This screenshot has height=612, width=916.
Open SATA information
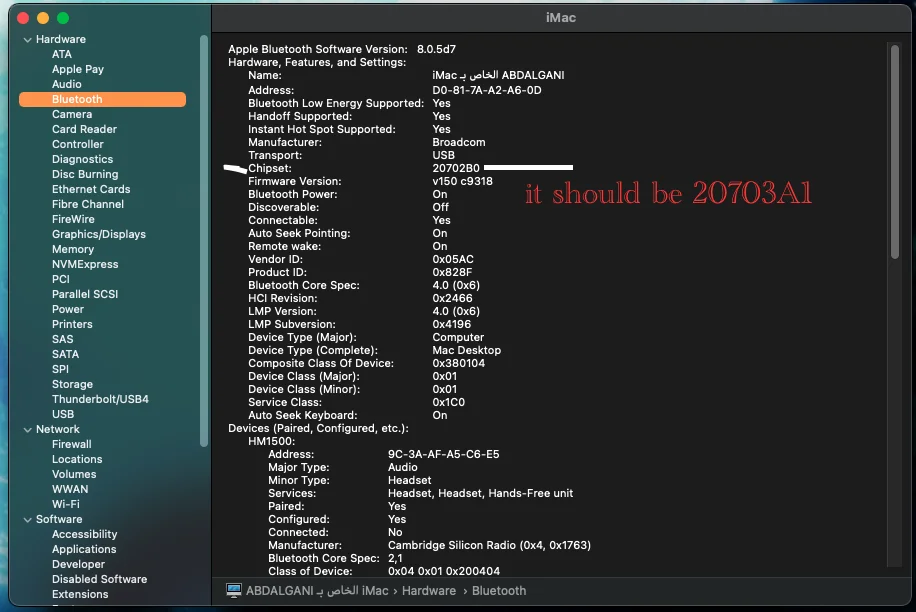tap(65, 354)
